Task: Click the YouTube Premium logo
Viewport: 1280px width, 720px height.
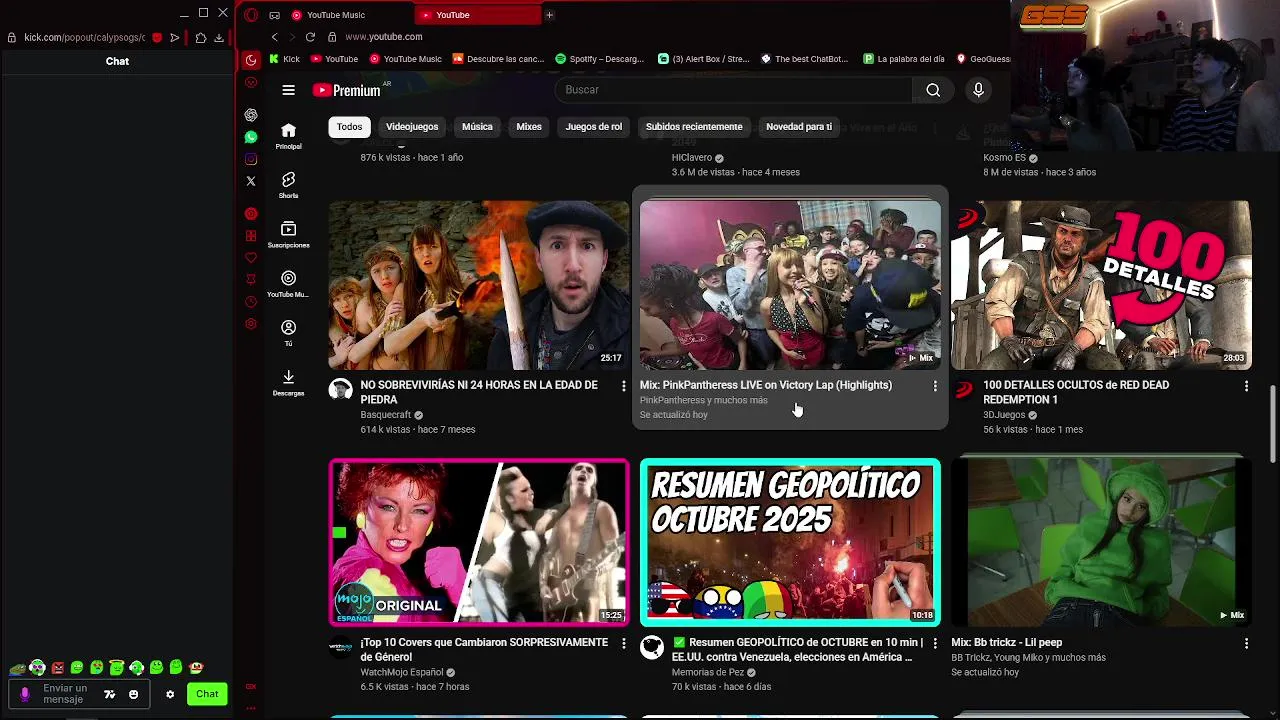Action: click(347, 90)
